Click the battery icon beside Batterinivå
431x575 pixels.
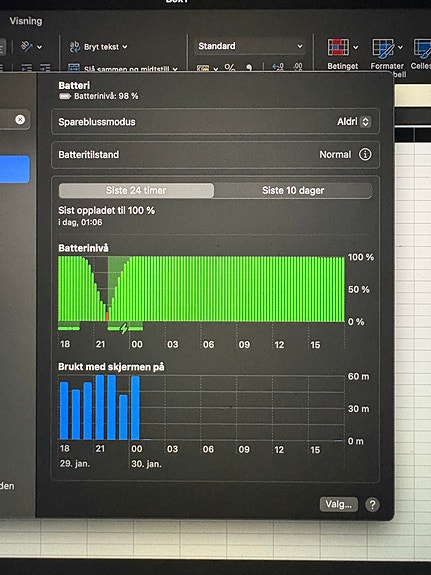coord(65,96)
